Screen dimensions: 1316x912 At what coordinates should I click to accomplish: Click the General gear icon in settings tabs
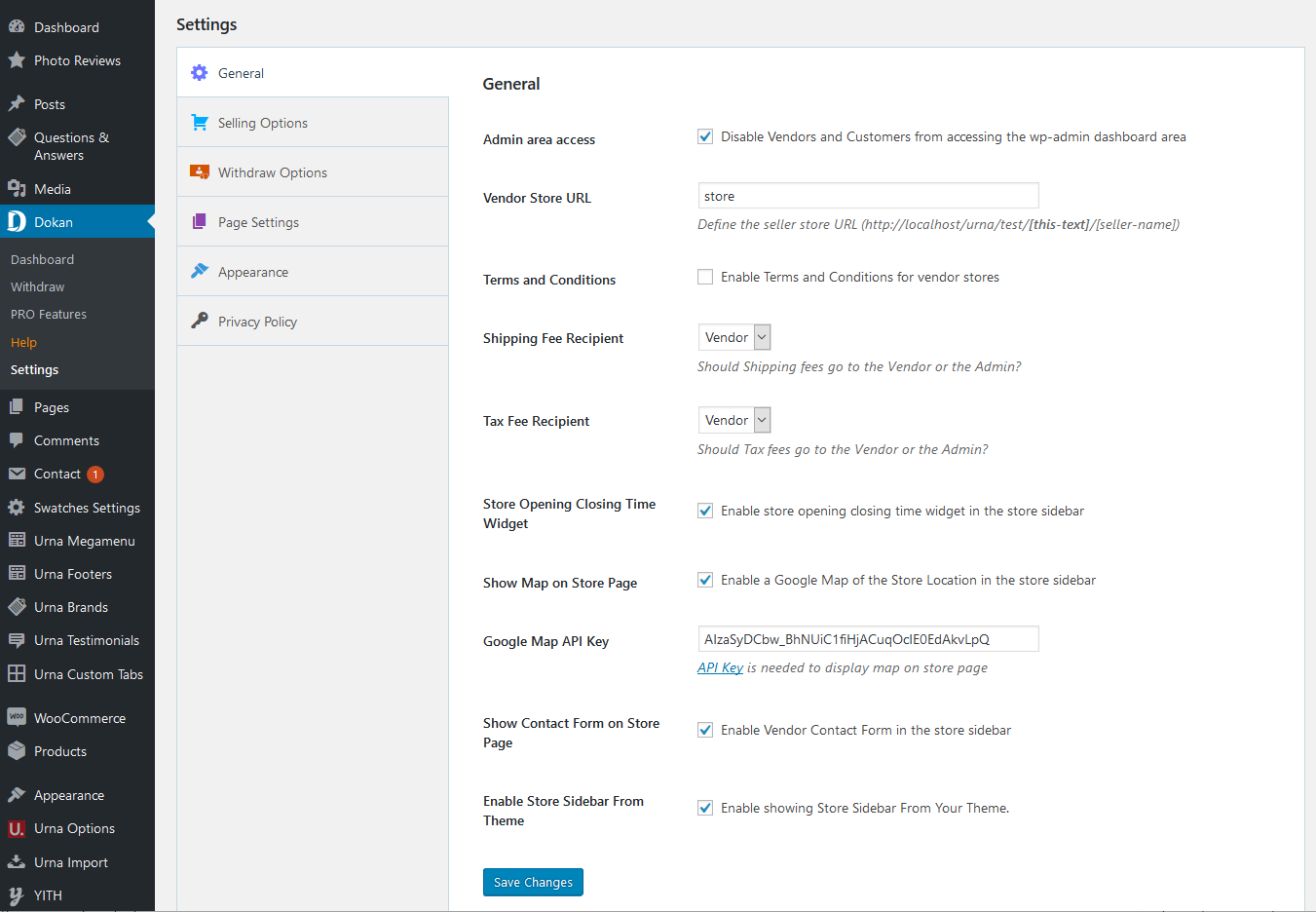[x=200, y=73]
